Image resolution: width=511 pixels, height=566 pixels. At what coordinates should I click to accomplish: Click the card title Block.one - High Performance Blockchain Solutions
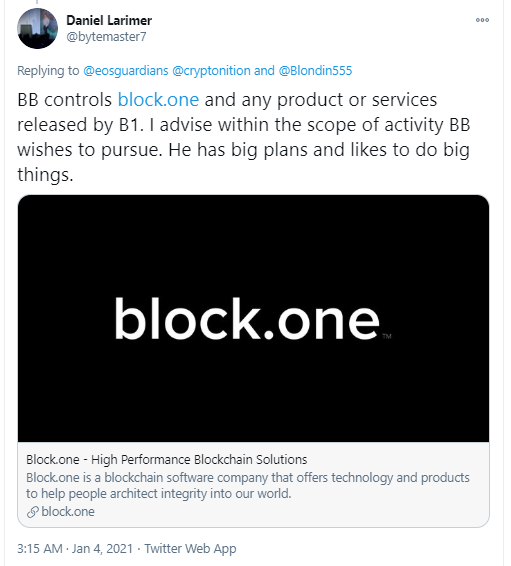(166, 460)
